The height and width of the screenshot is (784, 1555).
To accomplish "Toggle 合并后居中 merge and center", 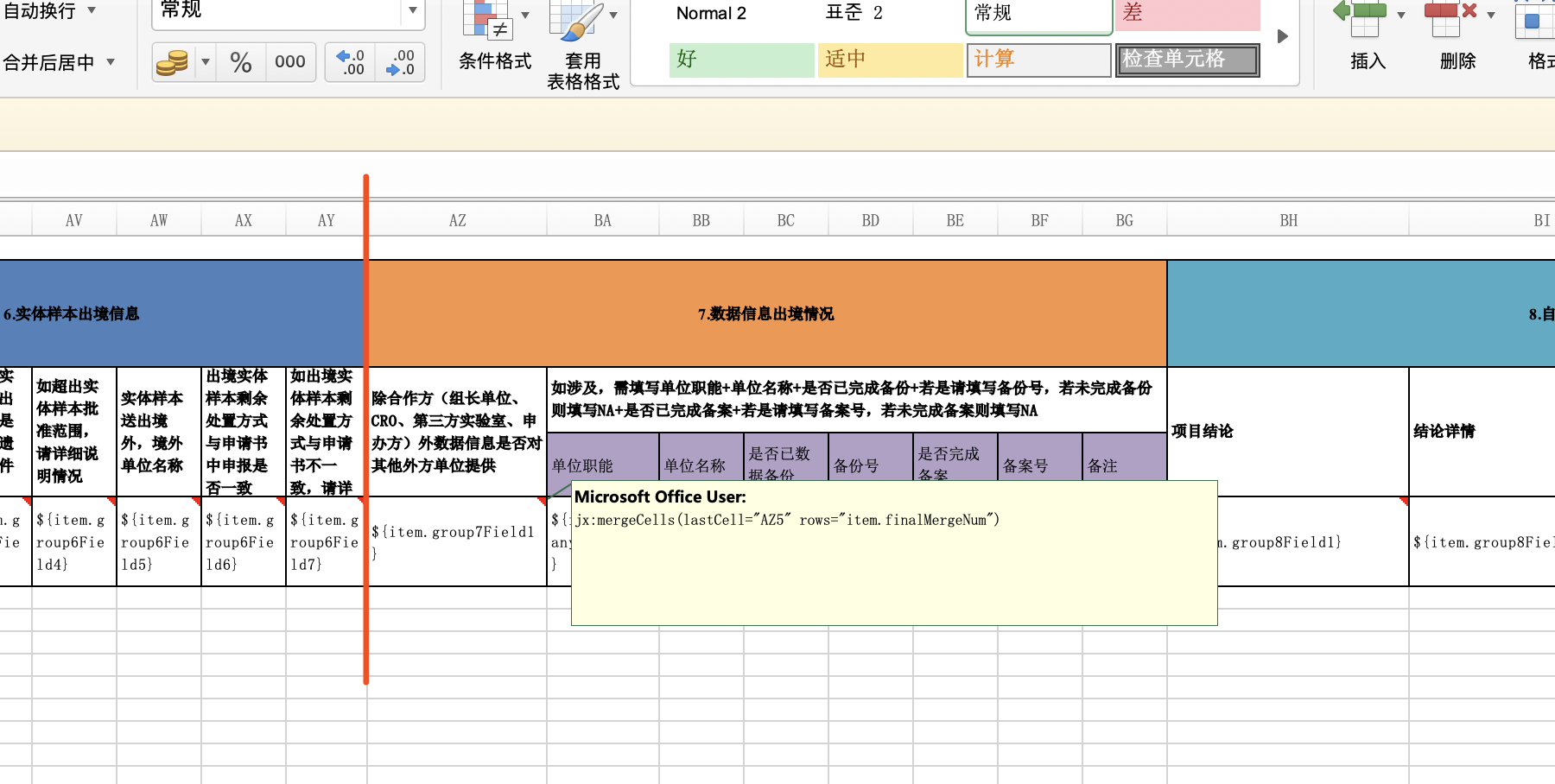I will pos(48,62).
